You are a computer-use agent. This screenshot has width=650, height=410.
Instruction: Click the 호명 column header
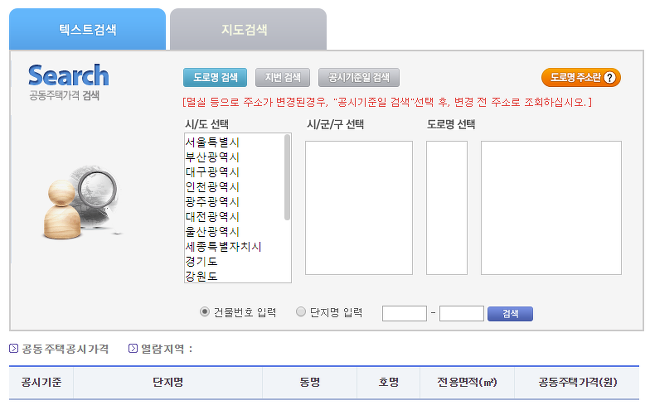[388, 382]
